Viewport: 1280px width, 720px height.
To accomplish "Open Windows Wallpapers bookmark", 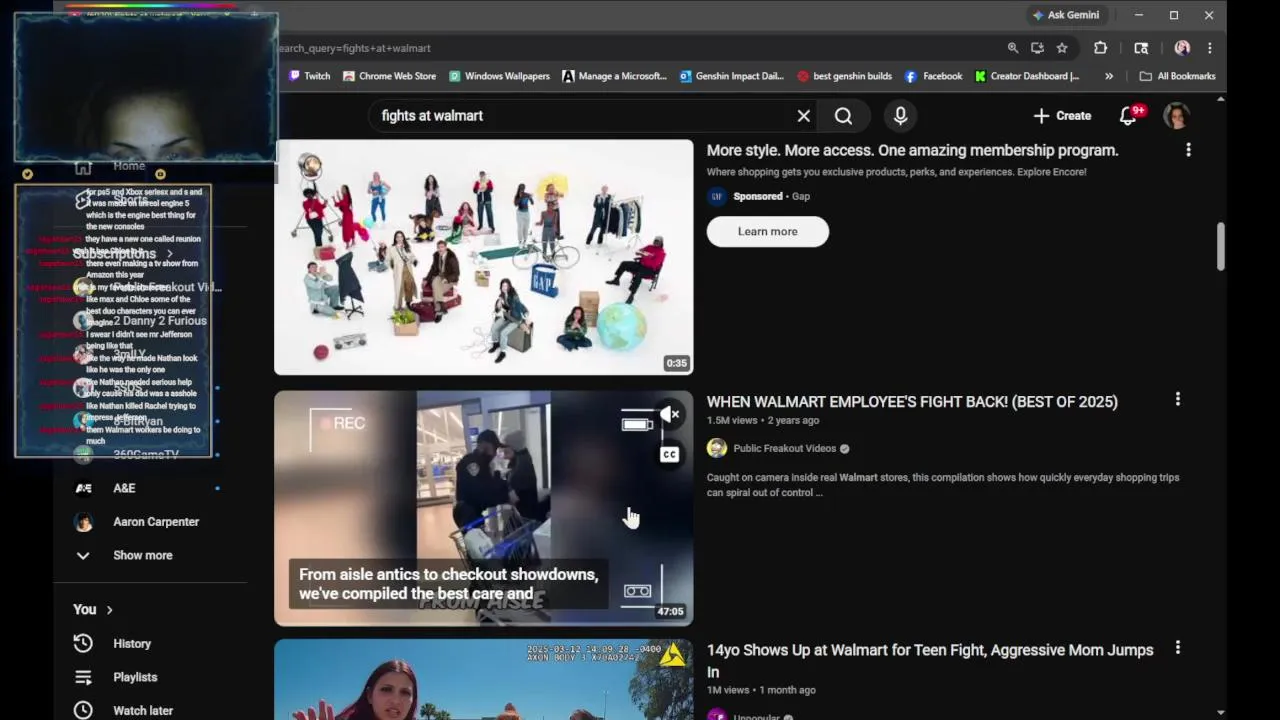I will (x=499, y=76).
